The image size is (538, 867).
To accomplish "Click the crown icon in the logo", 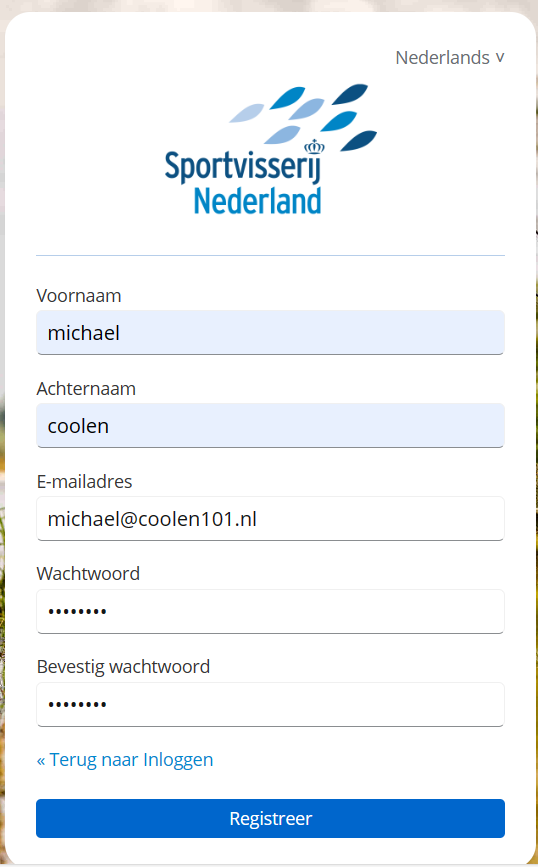I will [x=314, y=147].
